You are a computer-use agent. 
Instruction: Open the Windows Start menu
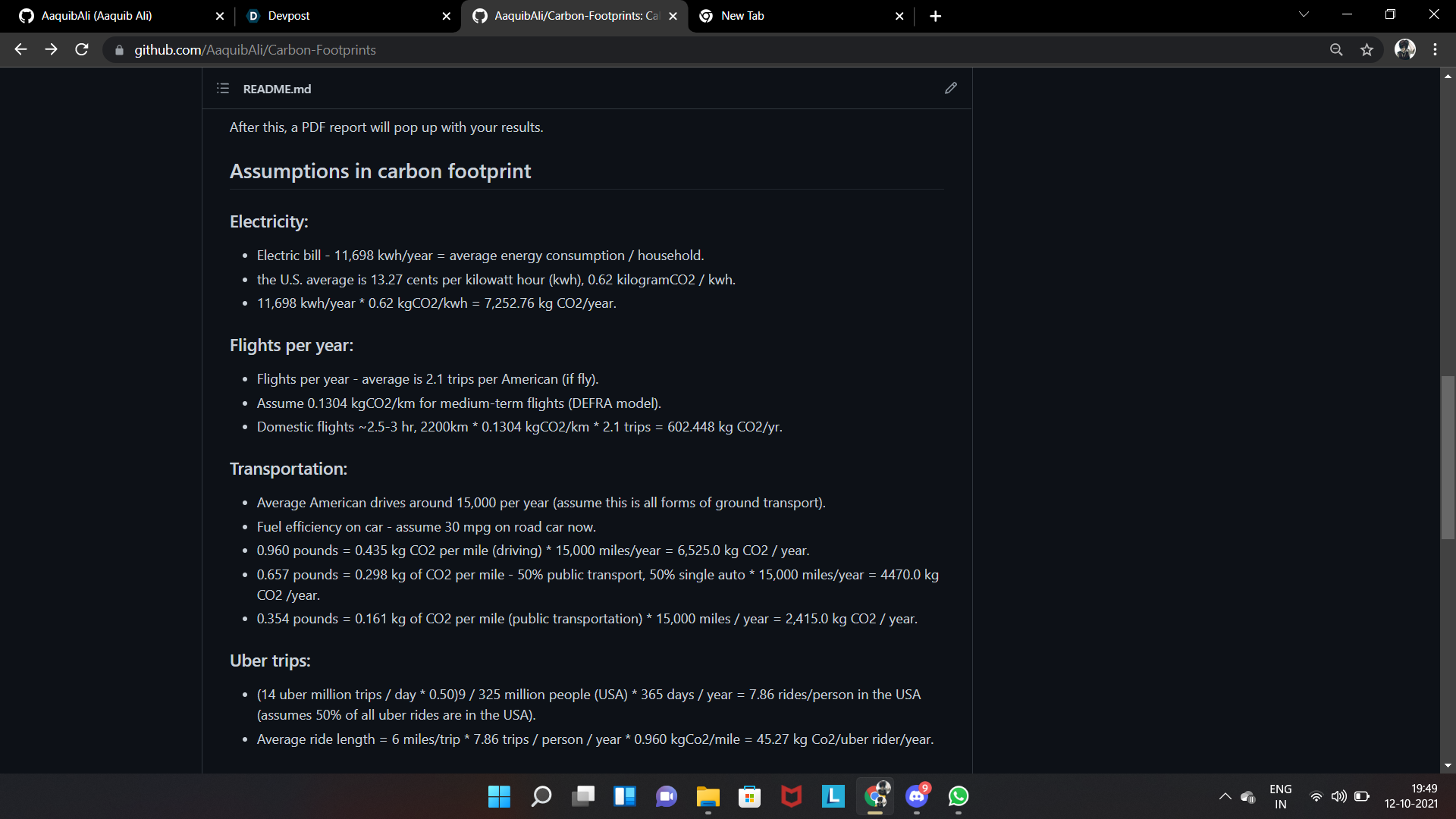(499, 796)
